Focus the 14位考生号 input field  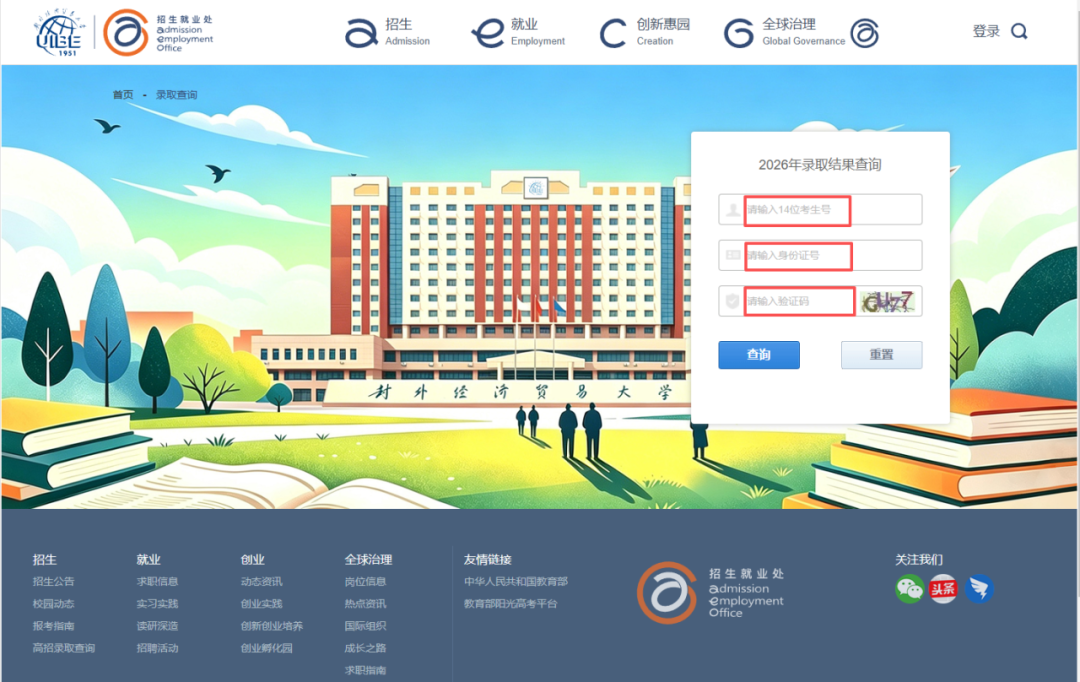tap(820, 209)
